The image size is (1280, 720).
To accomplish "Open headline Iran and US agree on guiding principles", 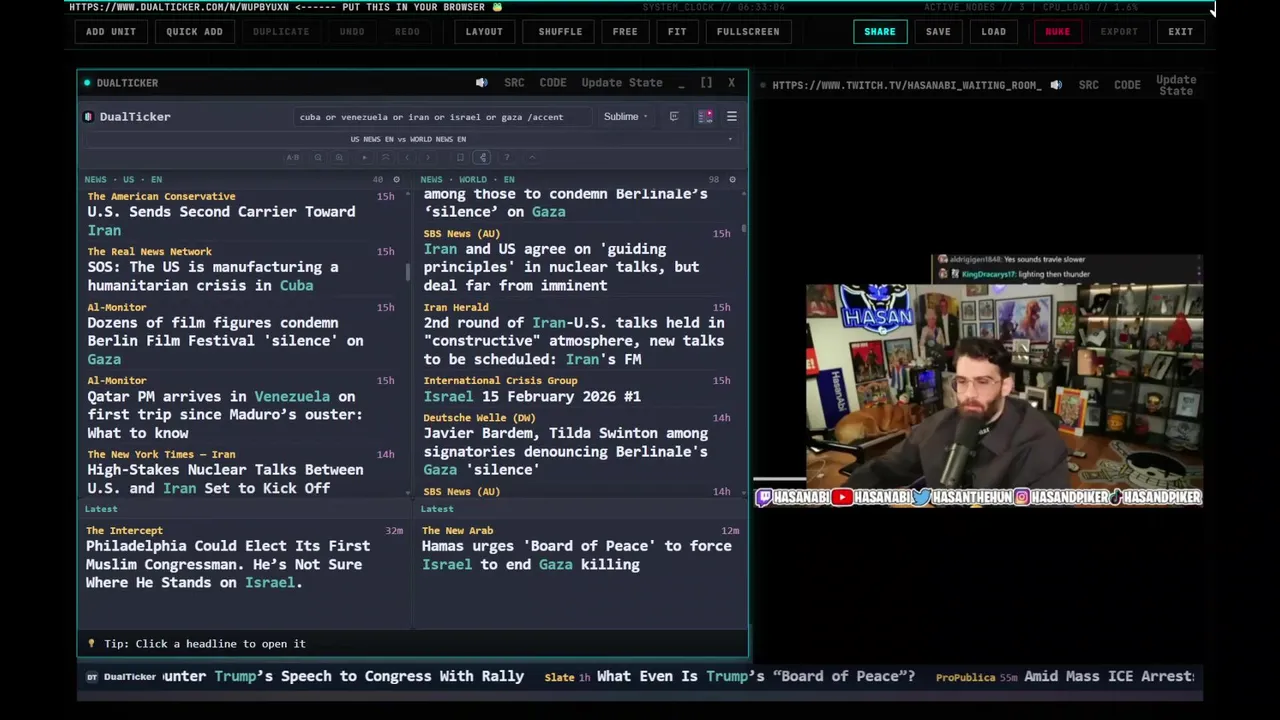I will coord(561,267).
